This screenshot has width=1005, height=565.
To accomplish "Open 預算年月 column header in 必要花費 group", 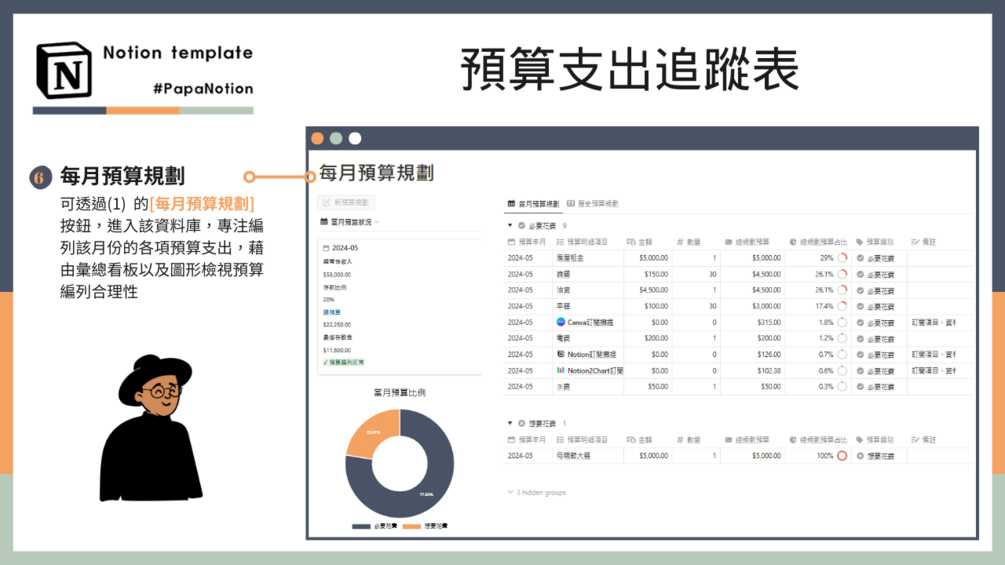I will pos(527,242).
